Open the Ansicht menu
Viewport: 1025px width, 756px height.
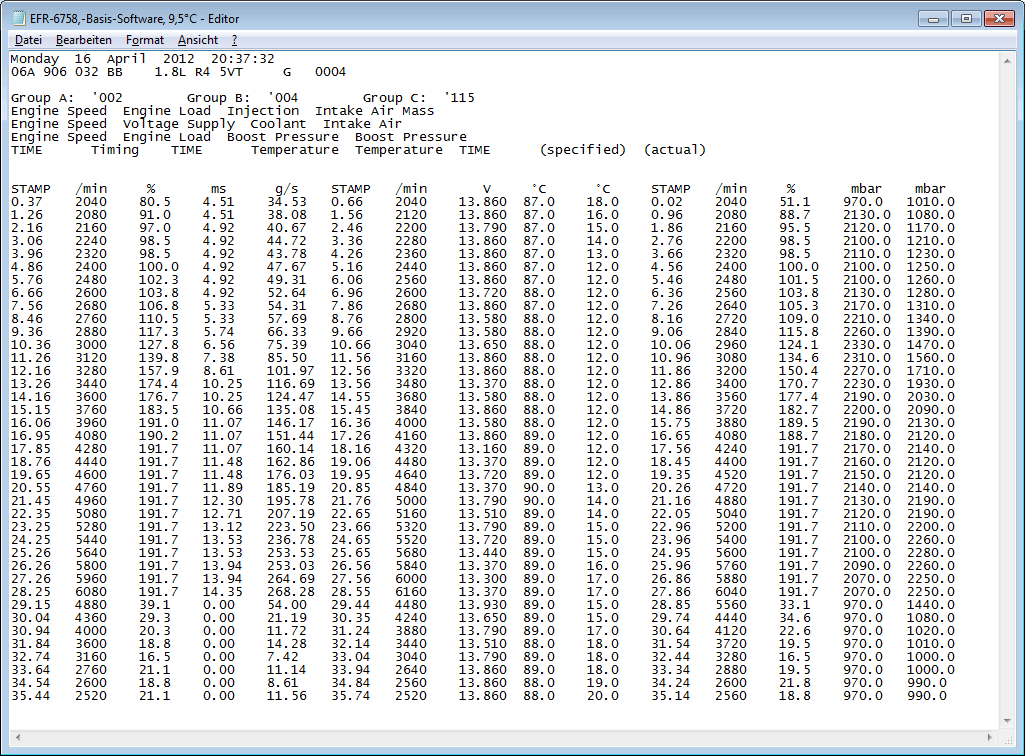click(197, 40)
